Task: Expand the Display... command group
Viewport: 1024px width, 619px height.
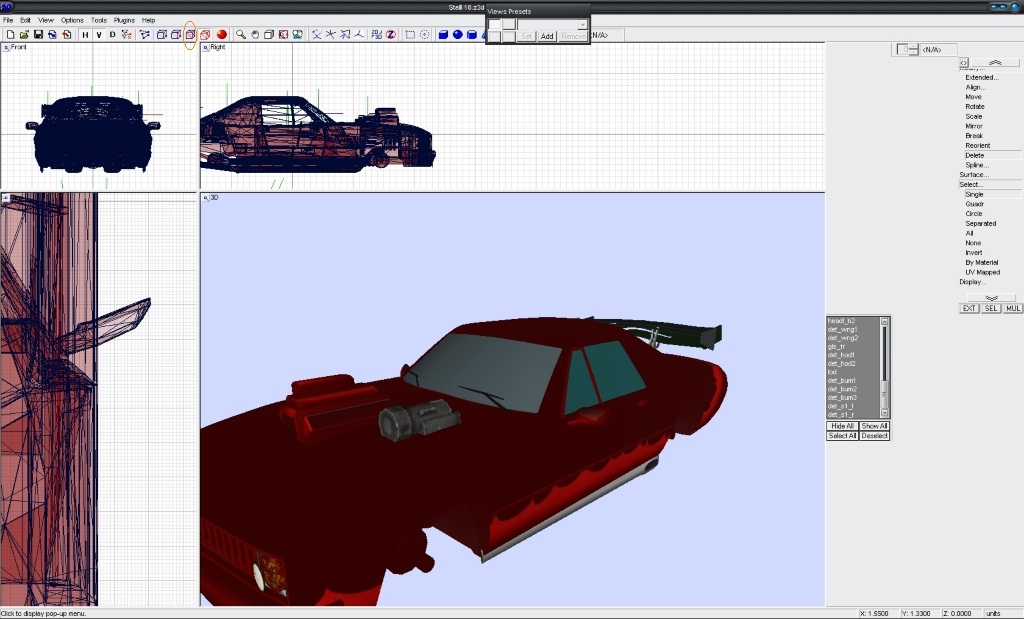Action: (x=972, y=282)
